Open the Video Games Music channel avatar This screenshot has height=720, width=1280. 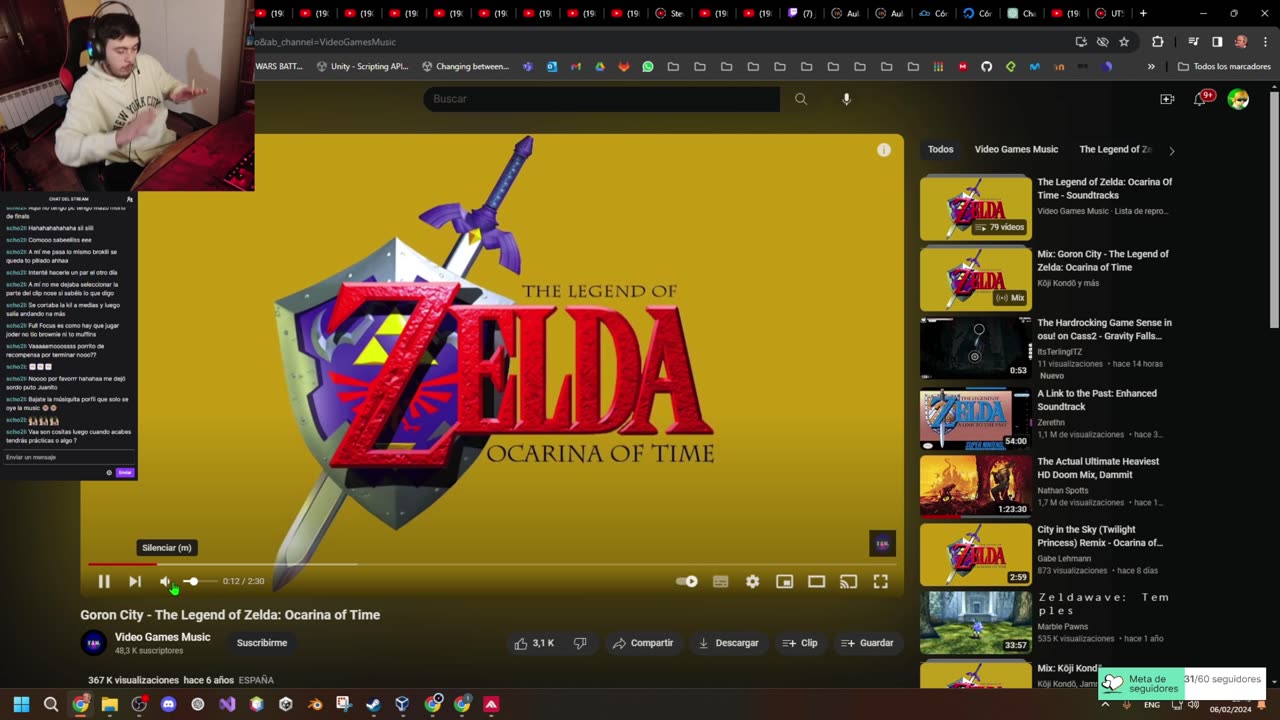[x=94, y=643]
